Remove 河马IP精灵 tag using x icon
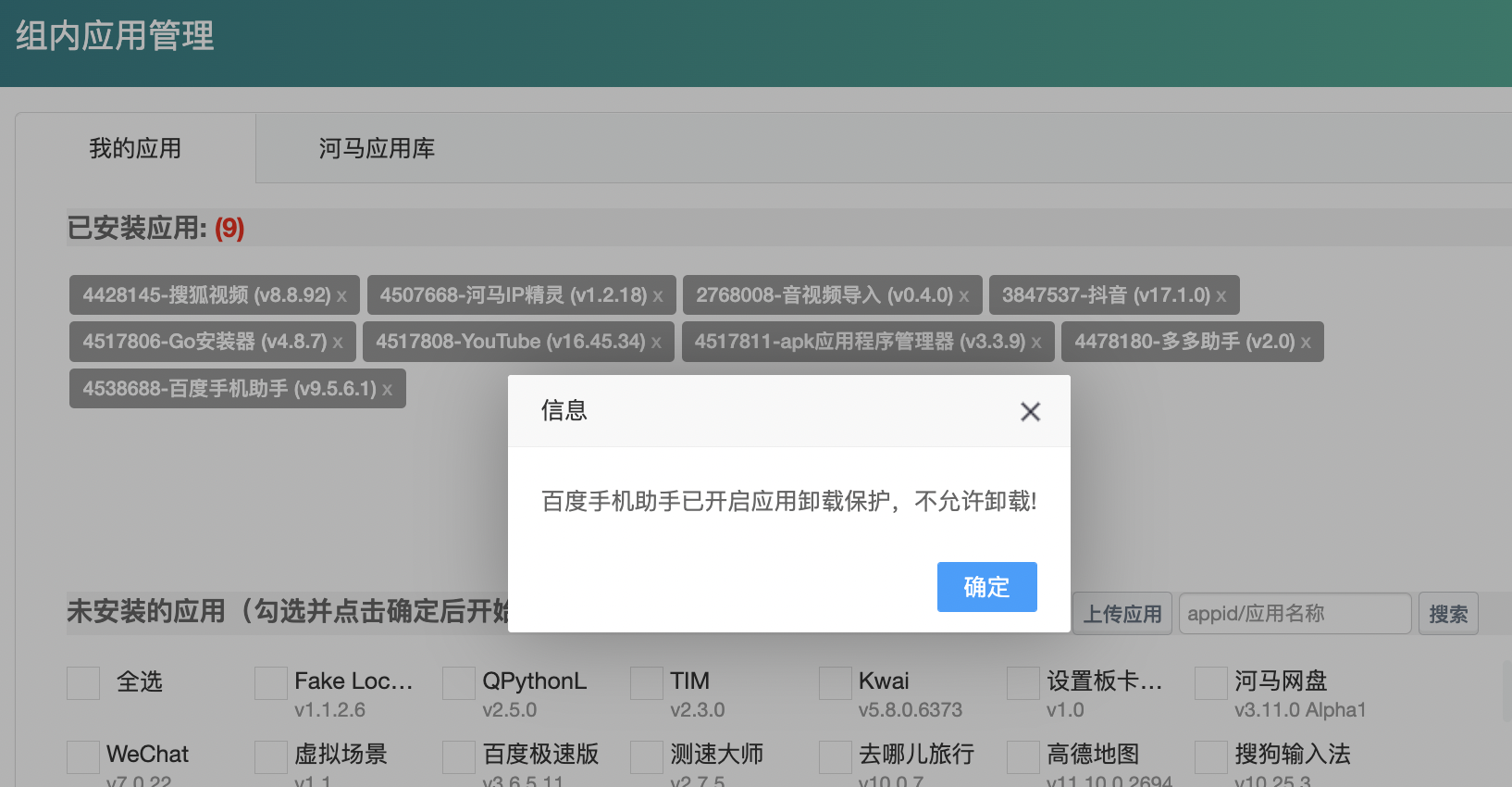 pyautogui.click(x=658, y=296)
